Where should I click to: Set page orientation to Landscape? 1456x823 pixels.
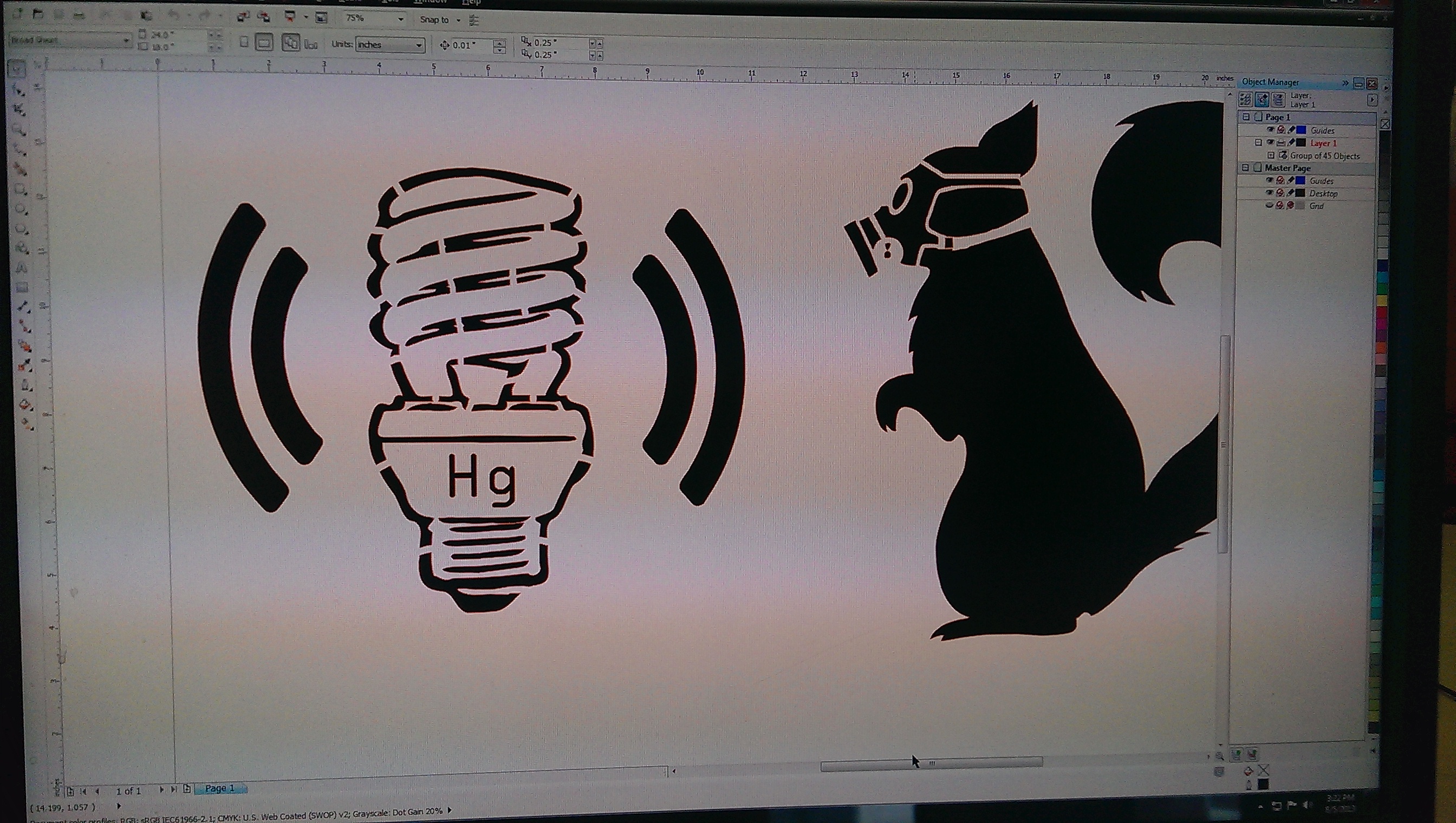pos(264,42)
